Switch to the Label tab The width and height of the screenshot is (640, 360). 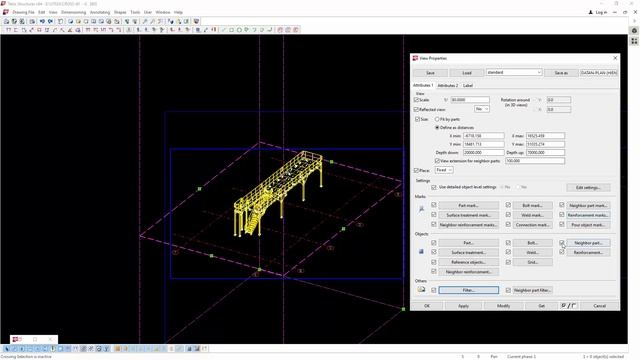tap(468, 86)
